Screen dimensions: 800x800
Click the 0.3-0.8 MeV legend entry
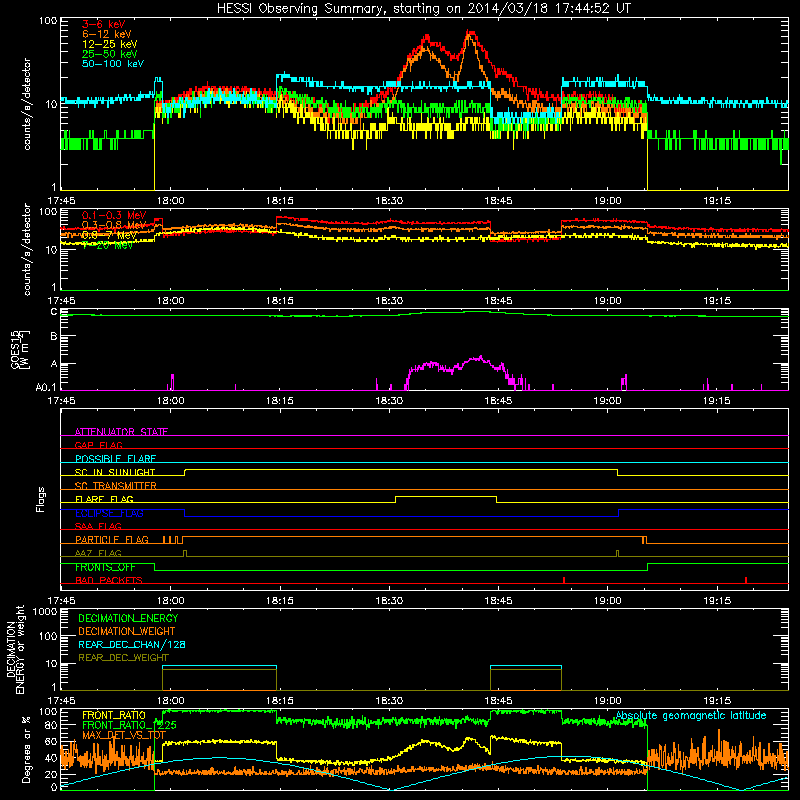[x=114, y=225]
